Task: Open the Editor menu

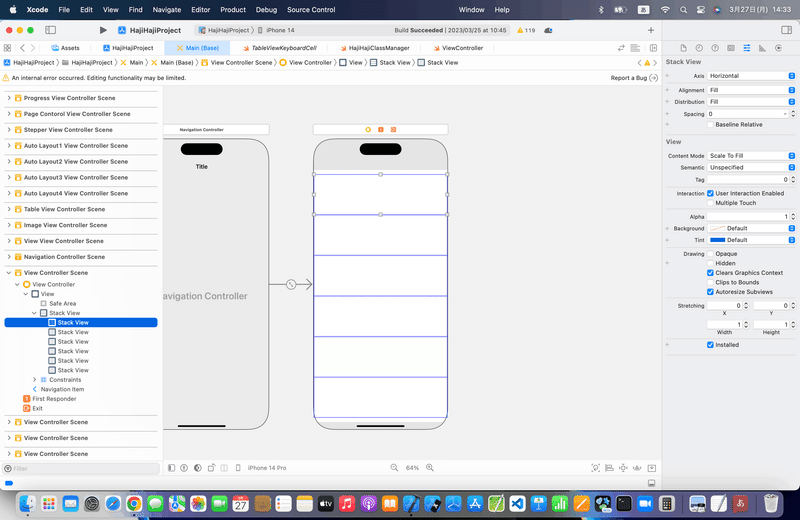Action: tap(201, 10)
